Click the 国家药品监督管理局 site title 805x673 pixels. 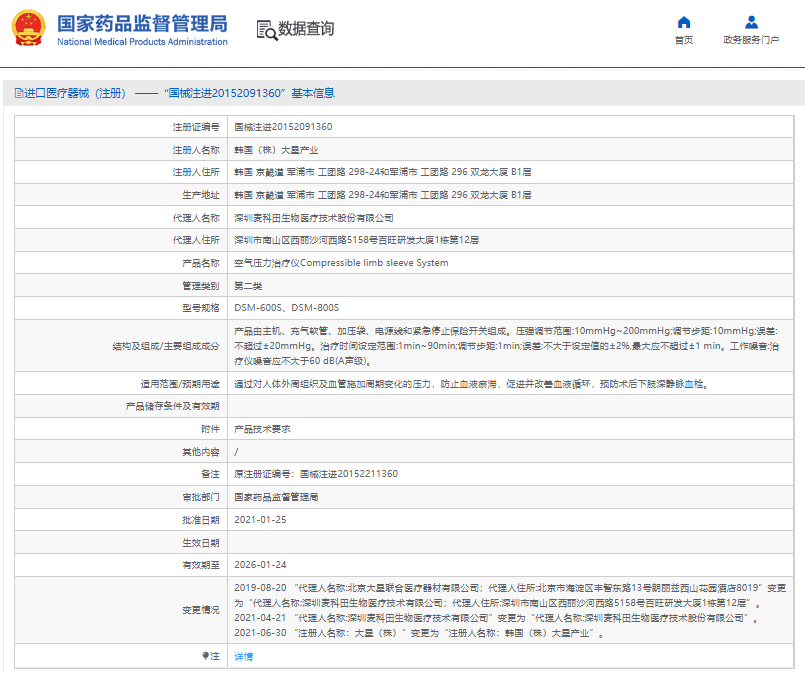(x=142, y=24)
